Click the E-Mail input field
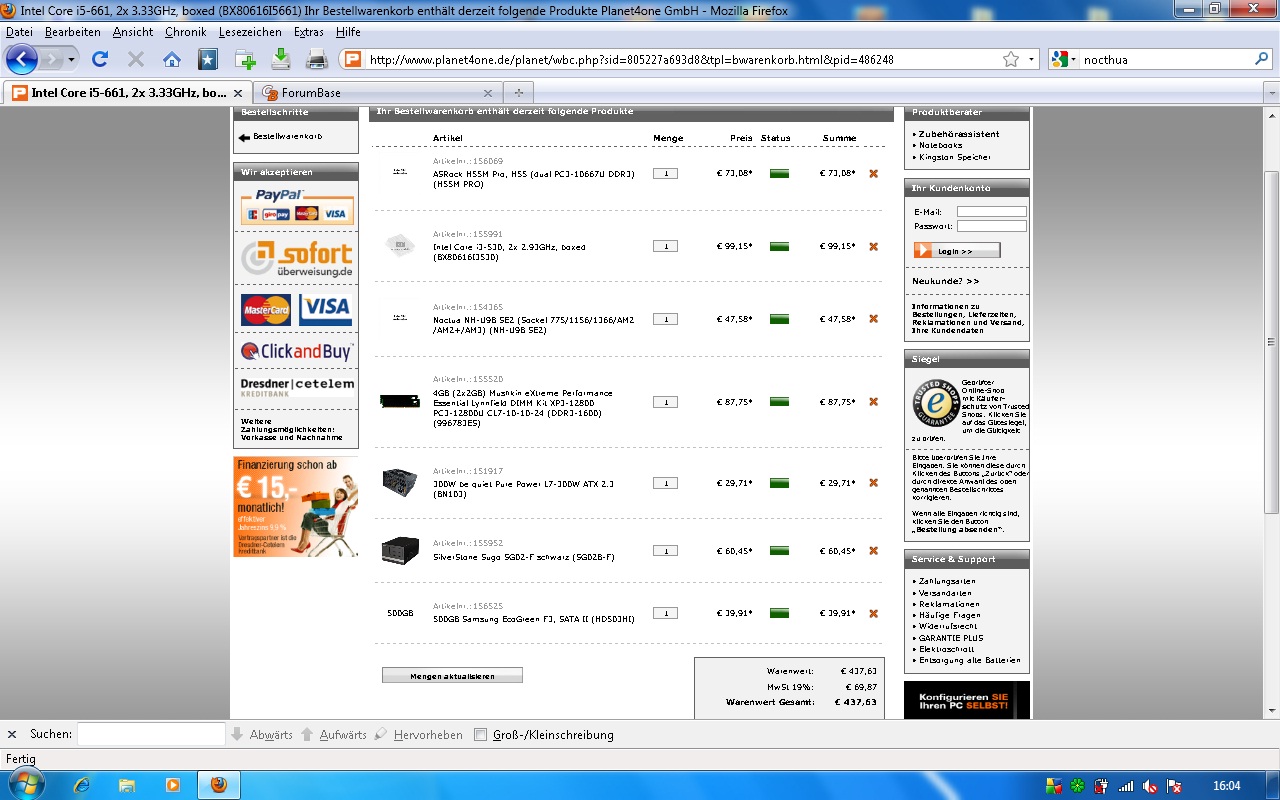 [992, 211]
